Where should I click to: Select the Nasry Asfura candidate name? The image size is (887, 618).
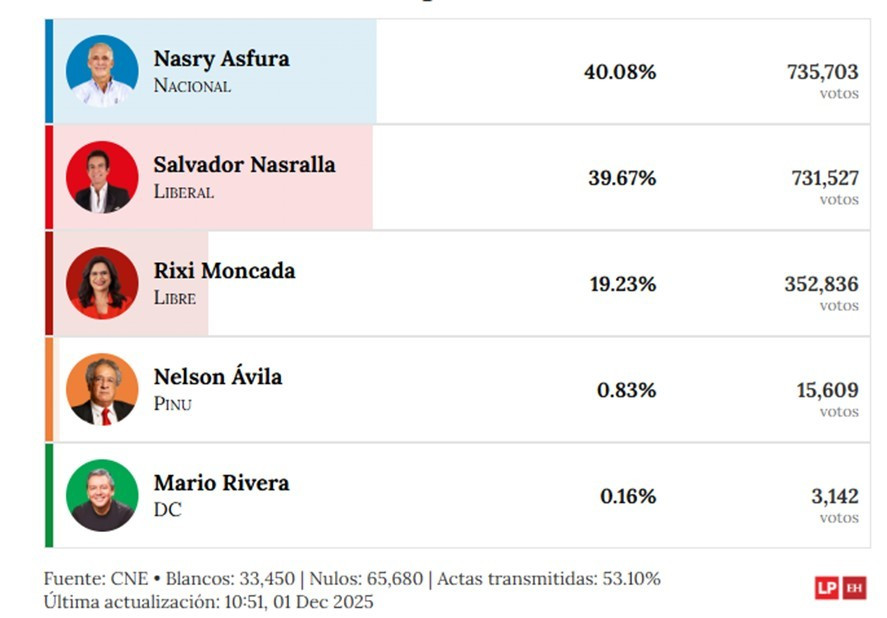(221, 59)
